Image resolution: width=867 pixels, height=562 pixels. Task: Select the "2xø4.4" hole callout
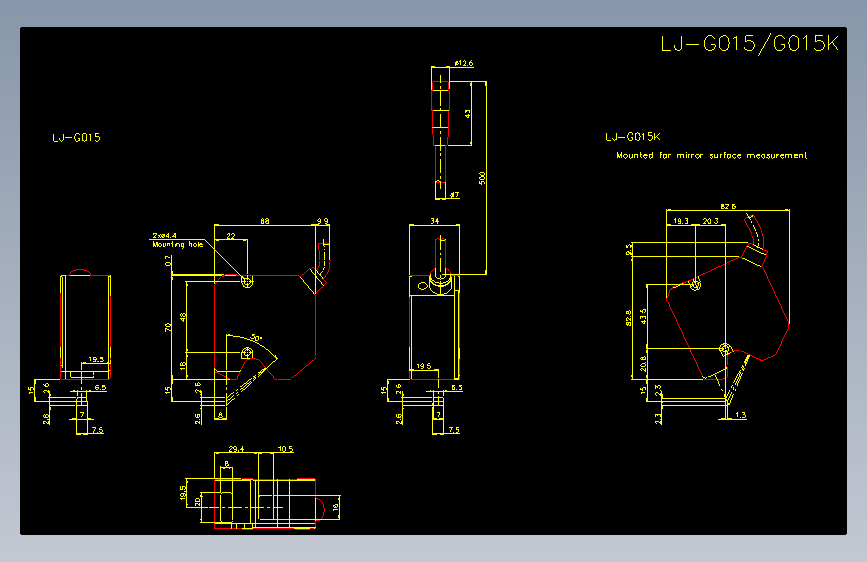point(164,236)
